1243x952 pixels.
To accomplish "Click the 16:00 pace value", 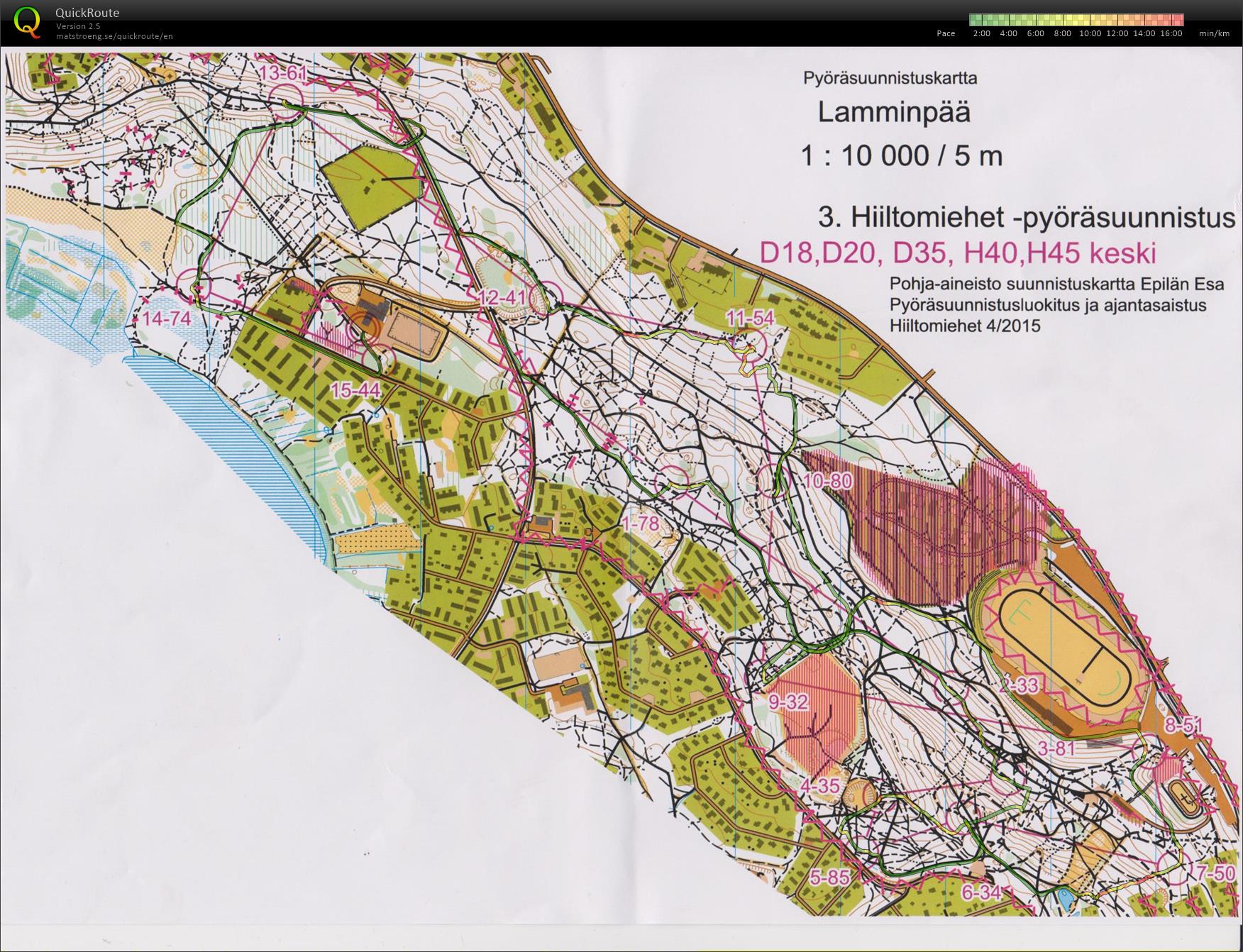I will [1171, 33].
